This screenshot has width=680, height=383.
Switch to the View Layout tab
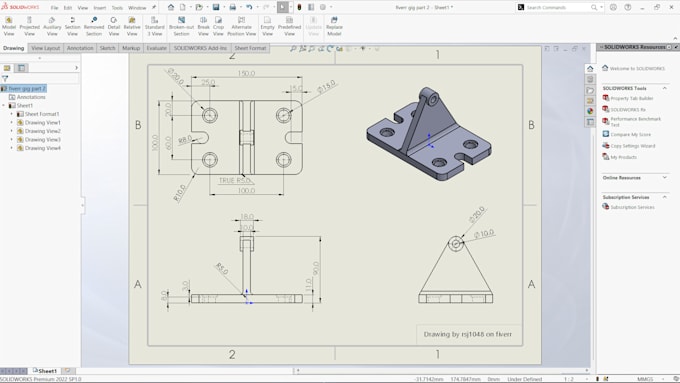click(x=46, y=48)
